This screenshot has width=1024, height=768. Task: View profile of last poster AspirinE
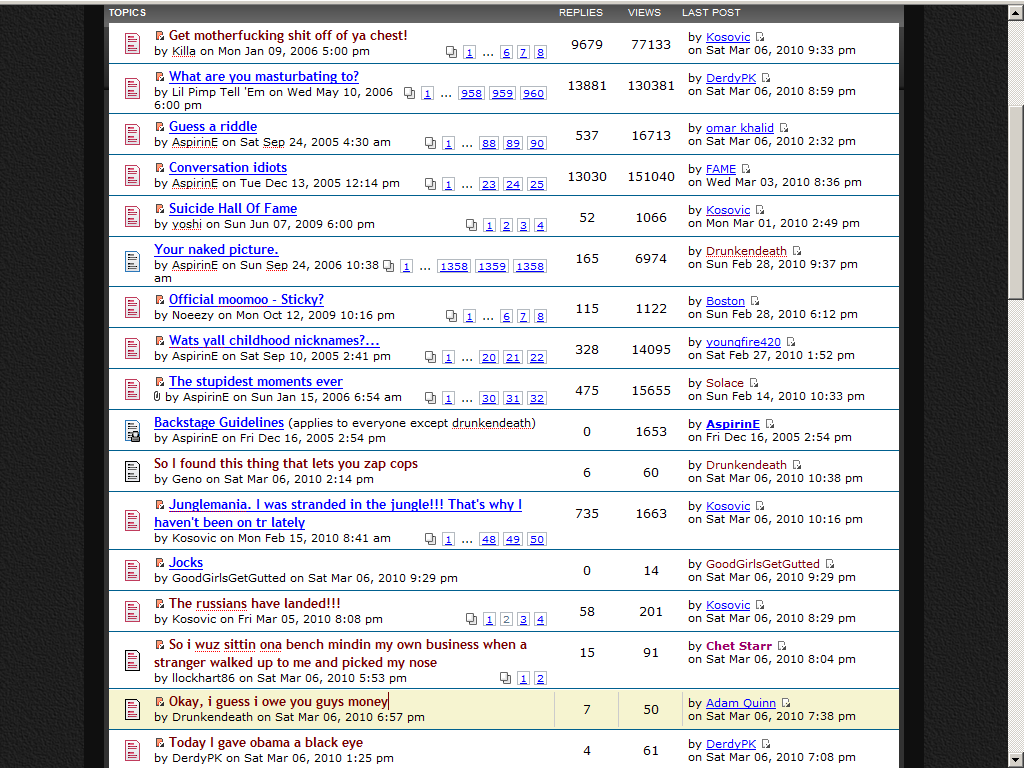733,424
